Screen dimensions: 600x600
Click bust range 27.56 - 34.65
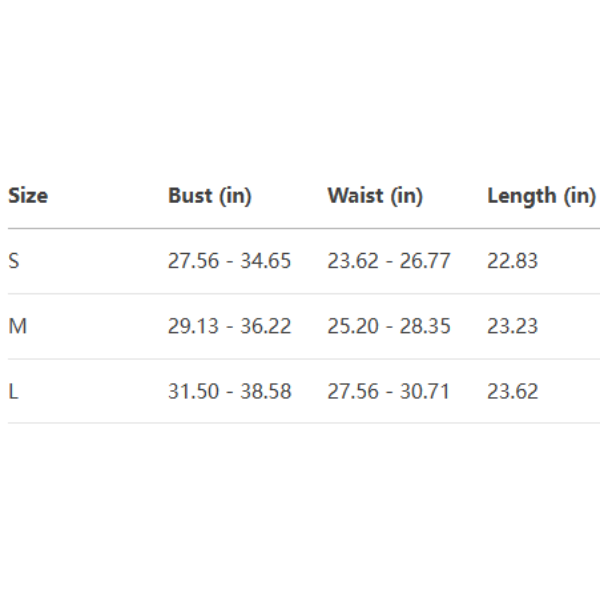[x=229, y=261]
